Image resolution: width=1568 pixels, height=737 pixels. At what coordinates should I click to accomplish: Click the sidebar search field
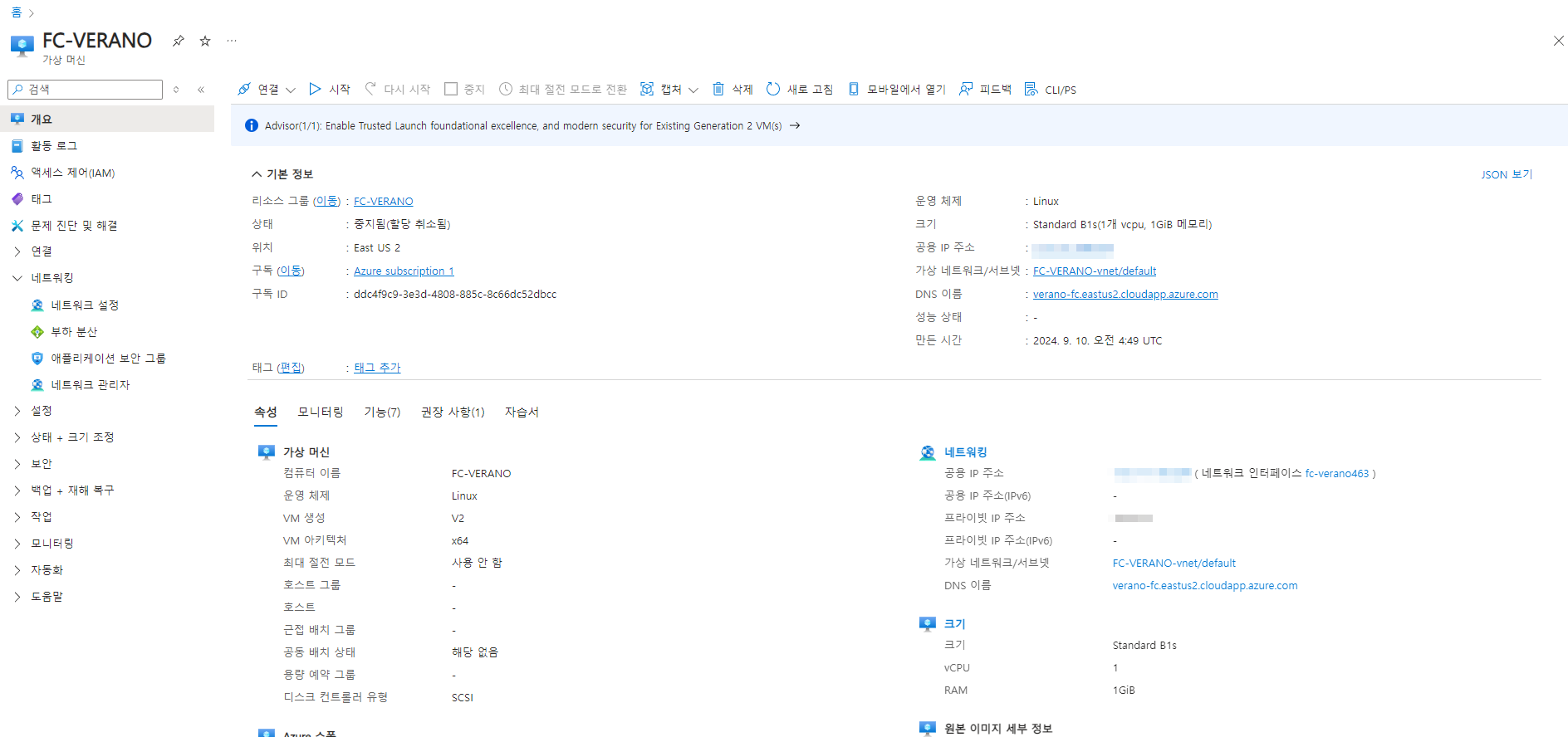click(x=85, y=90)
